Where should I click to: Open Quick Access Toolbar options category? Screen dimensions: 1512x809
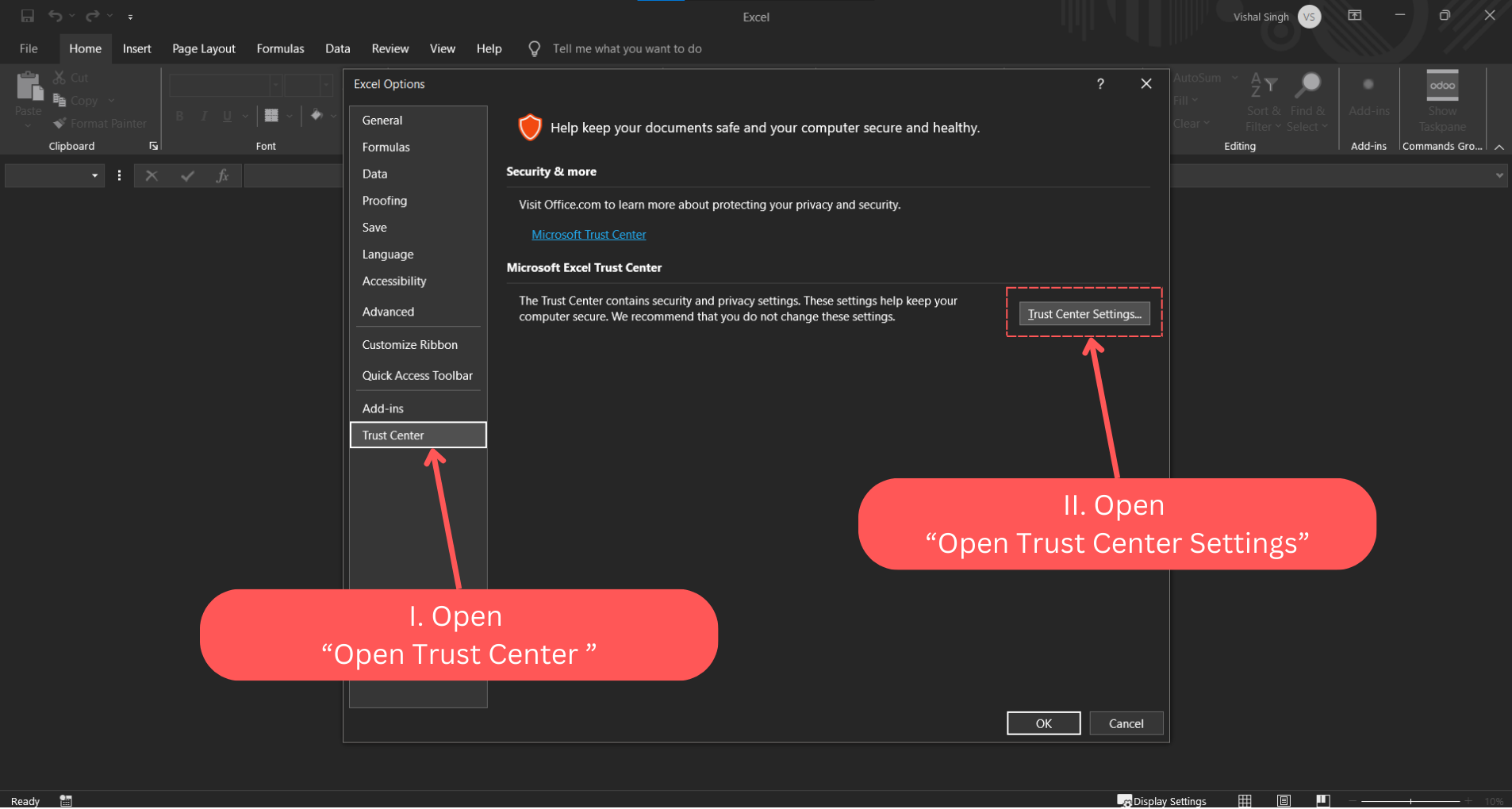(x=418, y=376)
